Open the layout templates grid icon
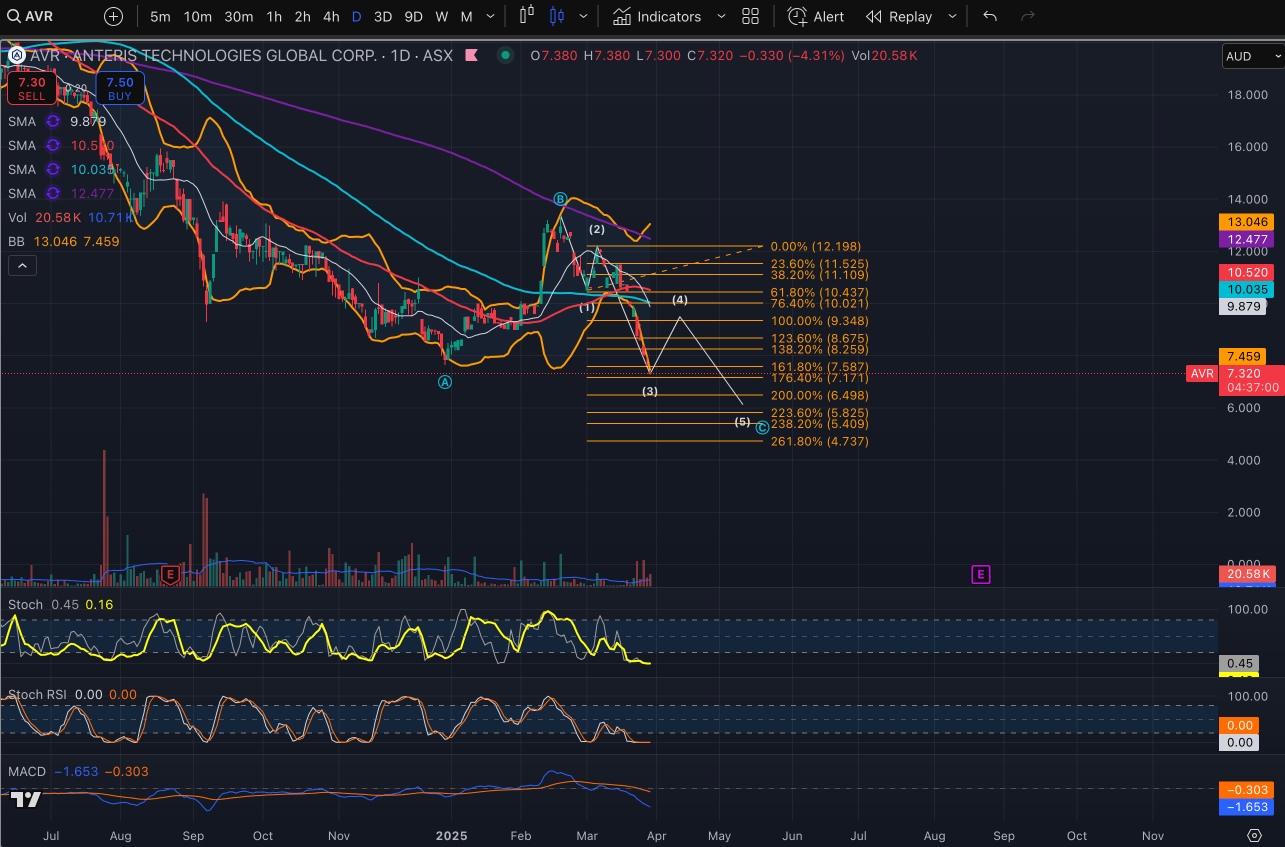Viewport: 1285px width, 847px height. click(x=751, y=16)
